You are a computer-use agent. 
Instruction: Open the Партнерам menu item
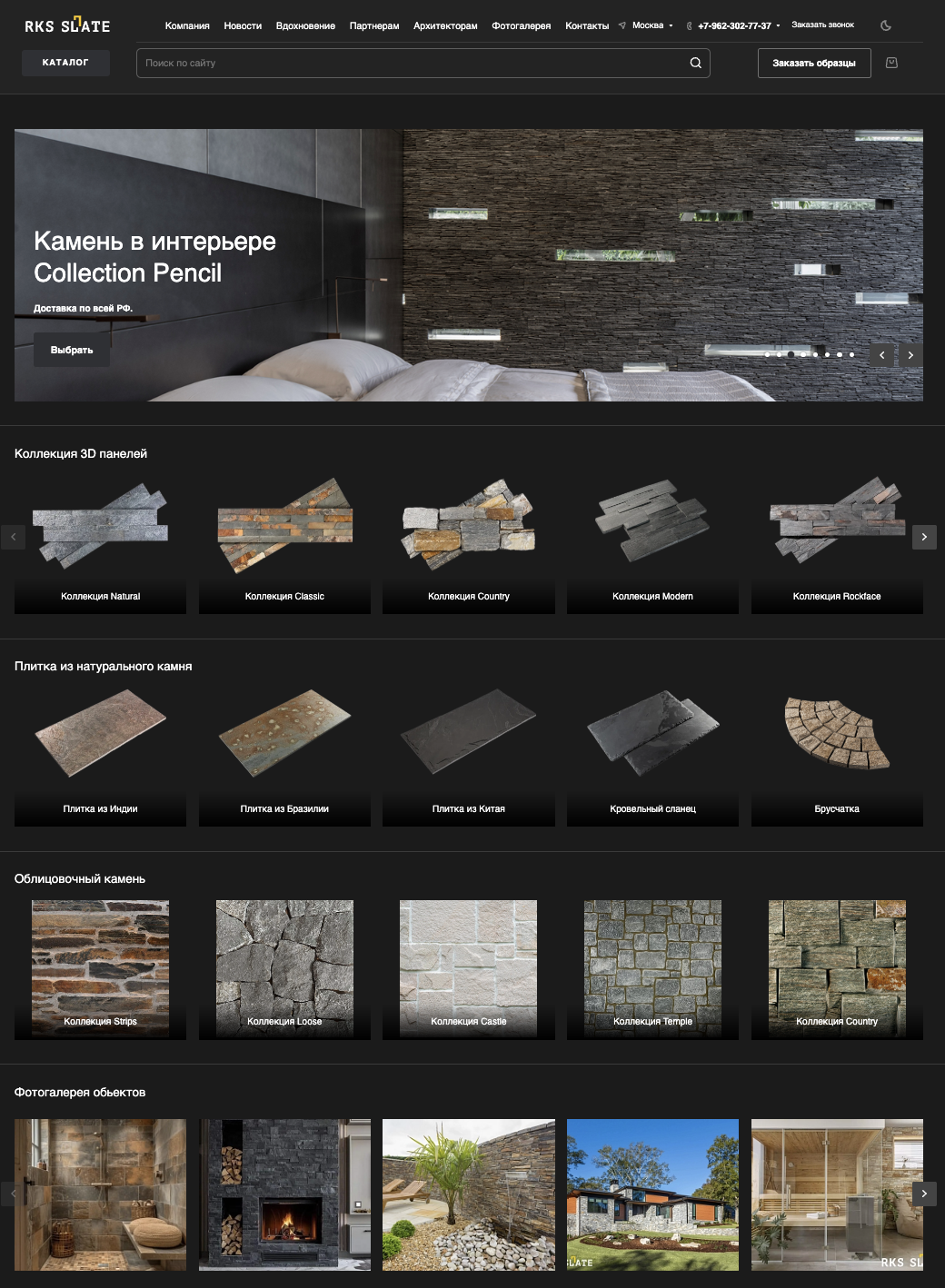(x=374, y=25)
